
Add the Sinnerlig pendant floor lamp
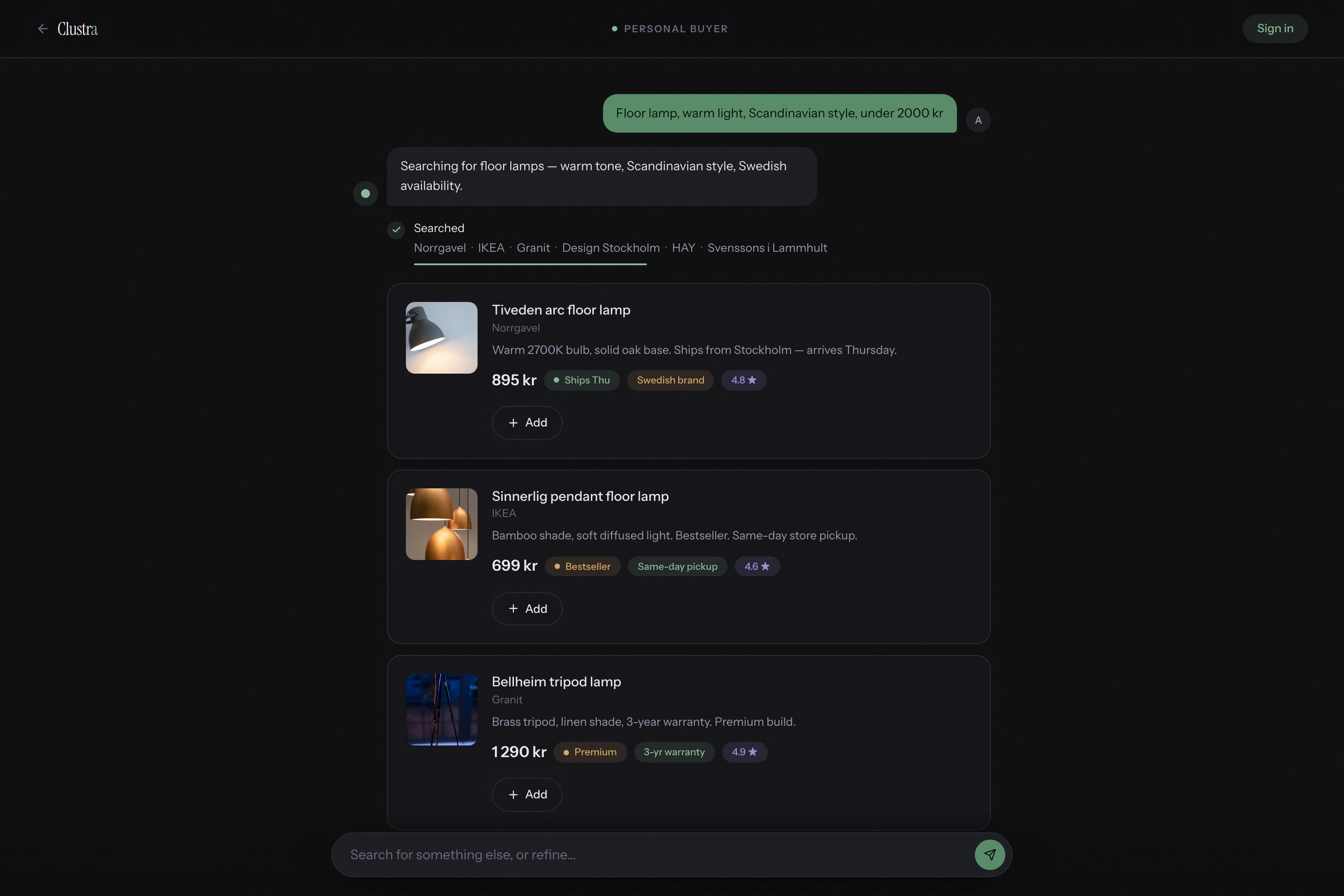pos(527,608)
